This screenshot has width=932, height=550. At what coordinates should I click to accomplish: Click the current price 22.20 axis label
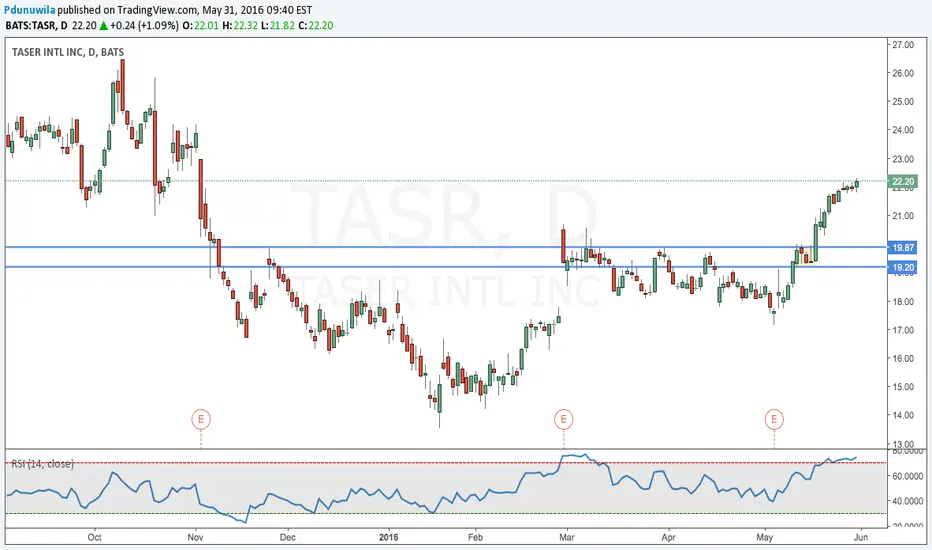click(x=903, y=181)
